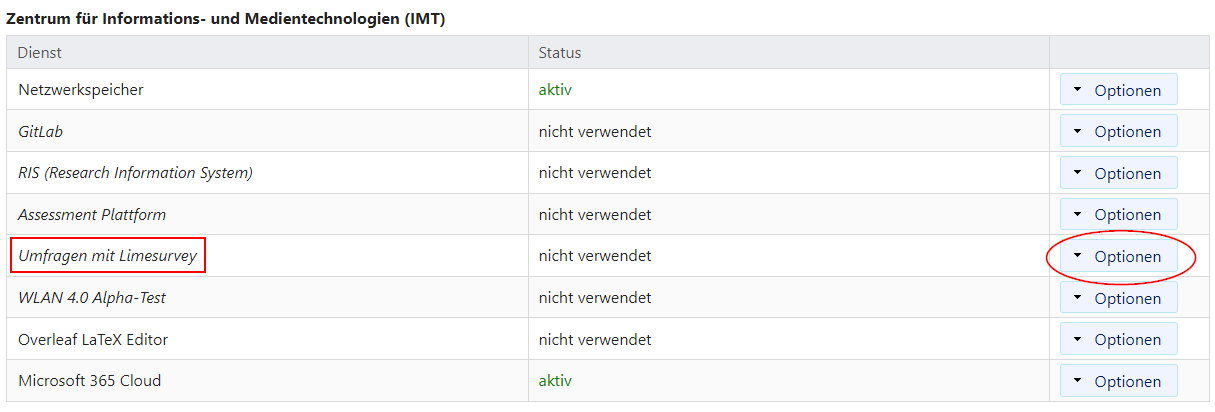This screenshot has height=412, width=1215.
Task: Expand Optionen for RIS Research Information System
Action: tap(1118, 173)
